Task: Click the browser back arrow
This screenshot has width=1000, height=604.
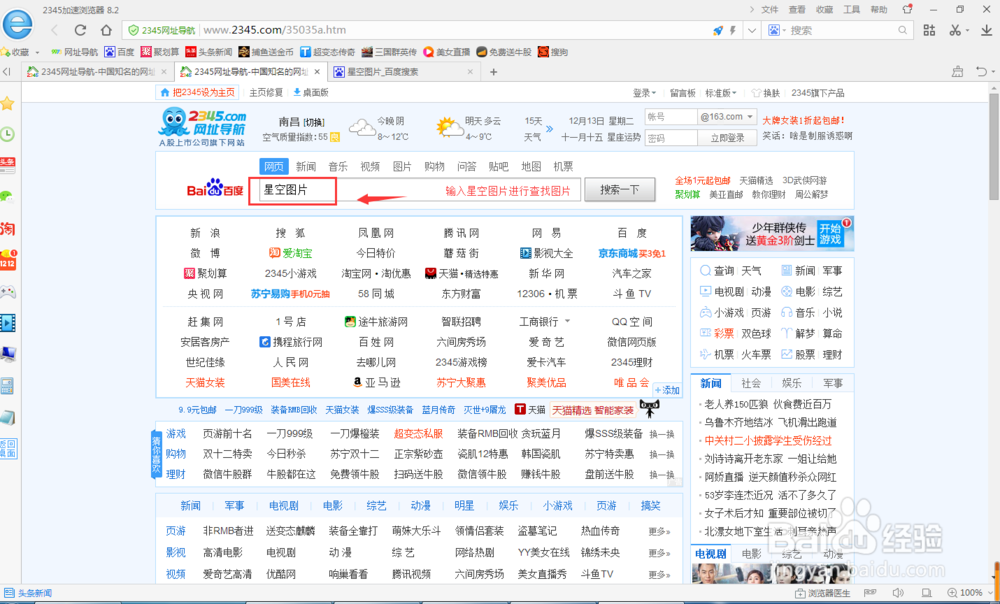Action: tap(54, 30)
